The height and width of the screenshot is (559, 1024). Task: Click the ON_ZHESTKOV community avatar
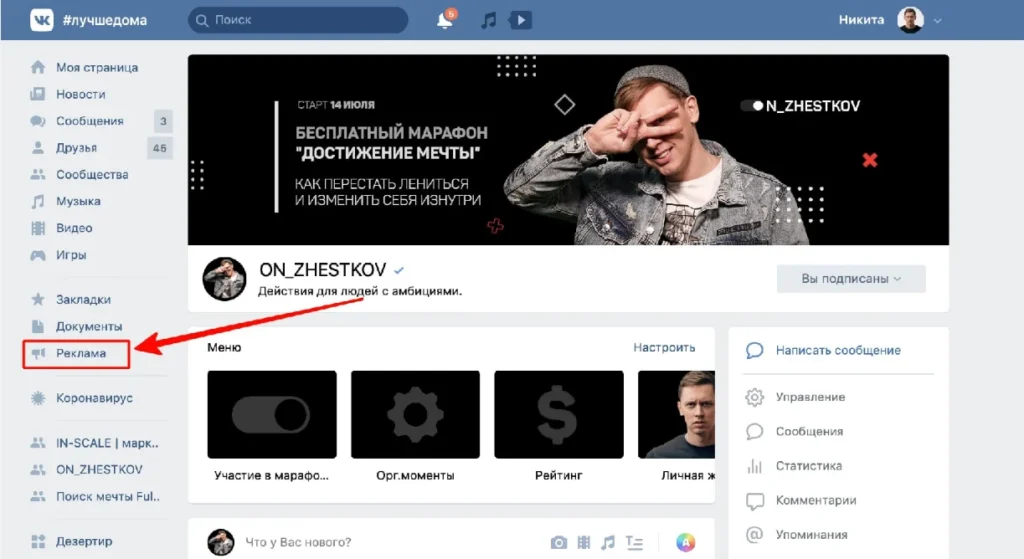point(225,279)
